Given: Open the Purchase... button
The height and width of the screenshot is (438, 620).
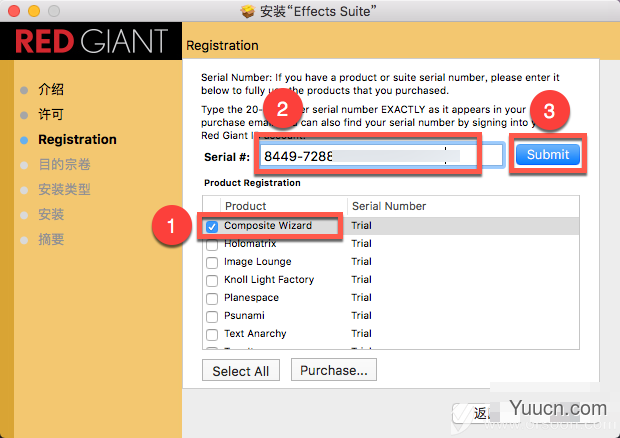Looking at the screenshot, I should [x=334, y=370].
